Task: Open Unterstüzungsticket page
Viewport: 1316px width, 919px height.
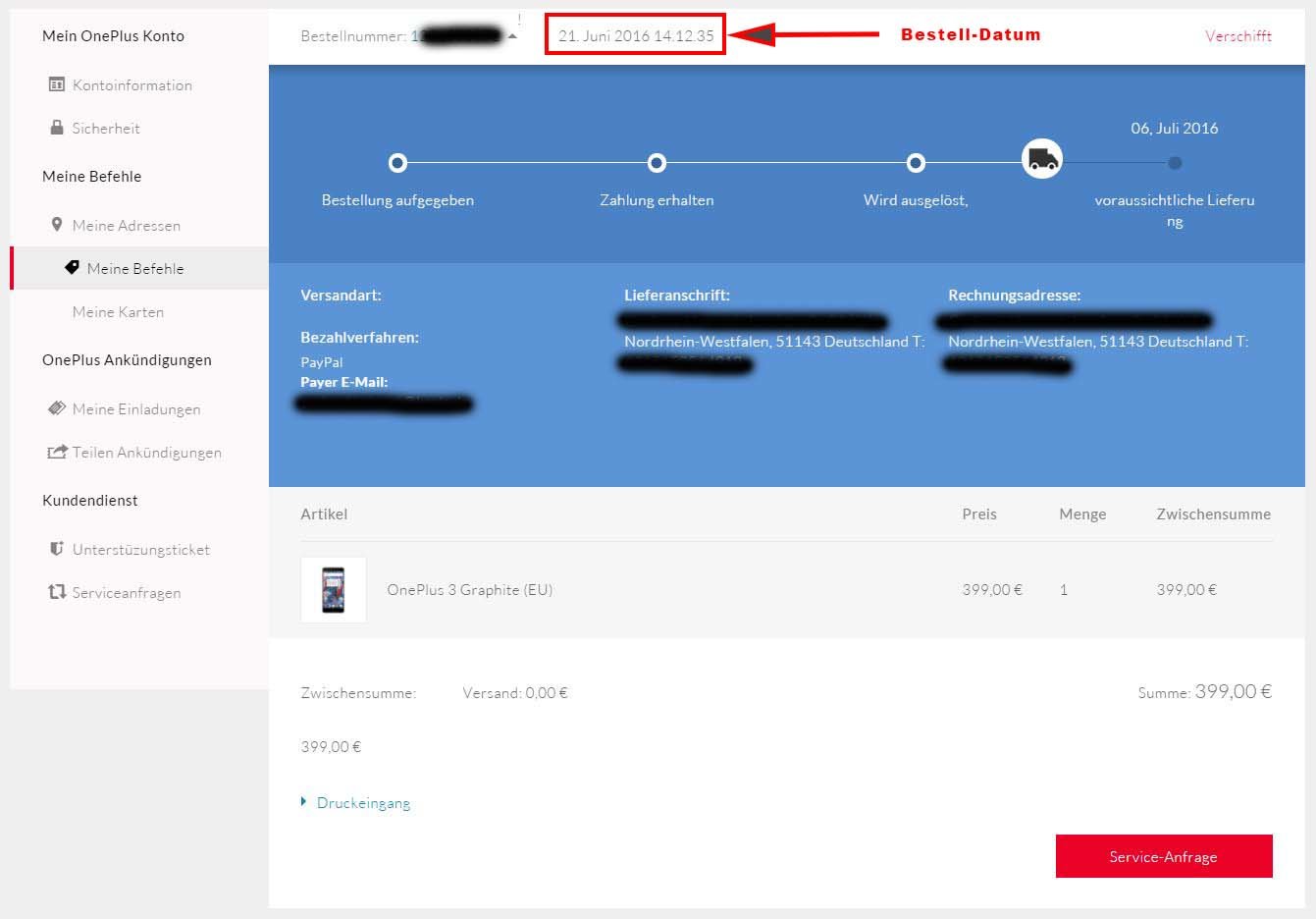Action: (141, 550)
